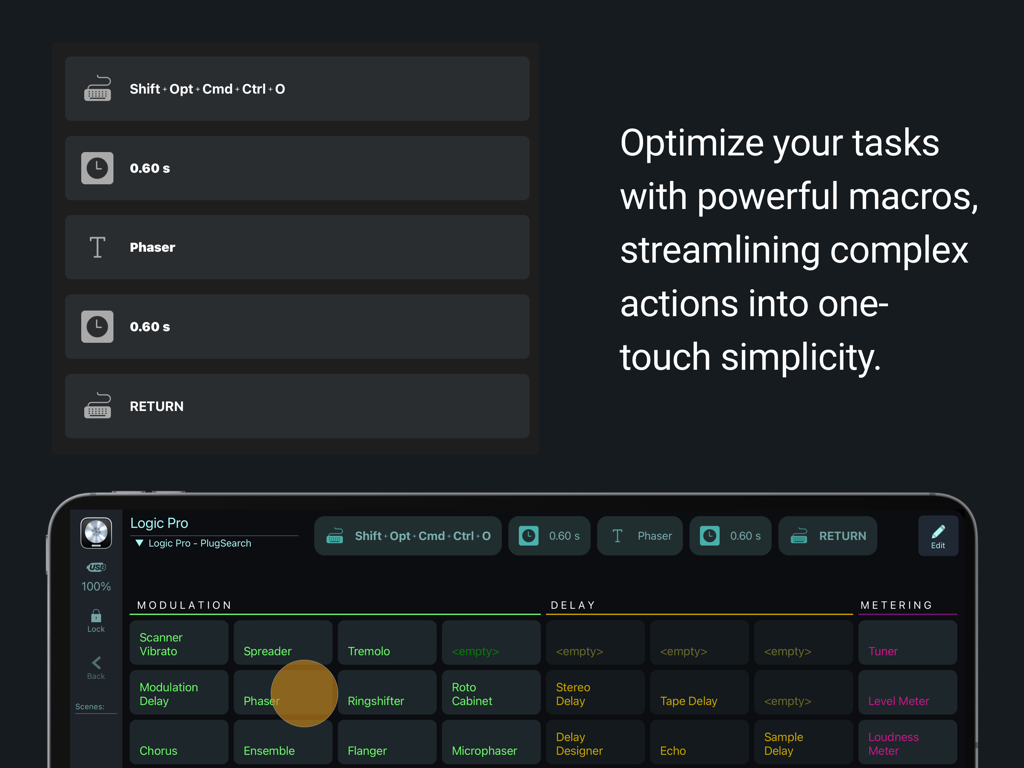The height and width of the screenshot is (768, 1024).
Task: Click the keyboard icon on the RETURN step
Action: (x=799, y=536)
